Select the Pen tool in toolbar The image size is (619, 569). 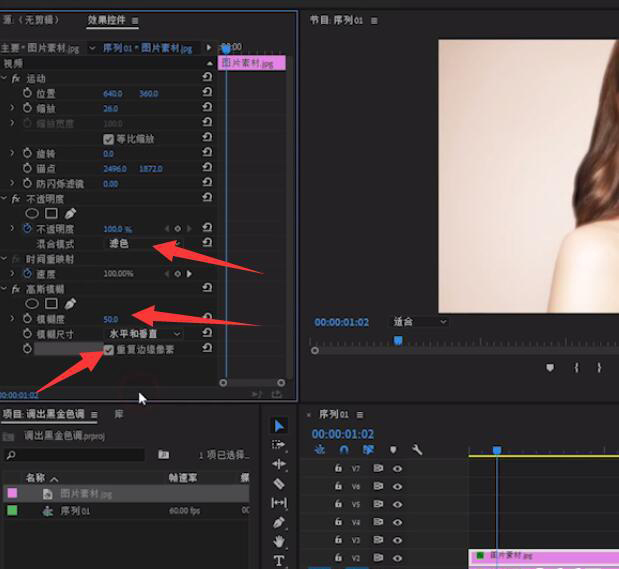click(x=279, y=522)
